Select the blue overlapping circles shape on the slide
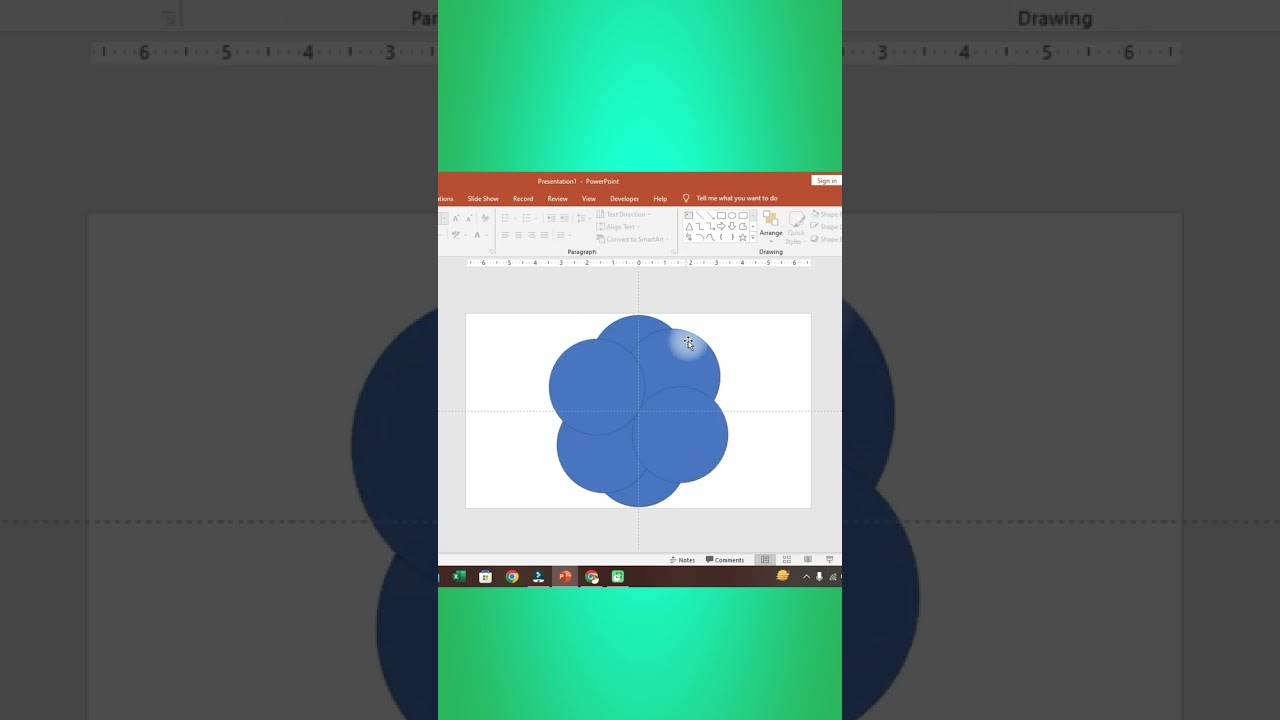 click(x=638, y=411)
